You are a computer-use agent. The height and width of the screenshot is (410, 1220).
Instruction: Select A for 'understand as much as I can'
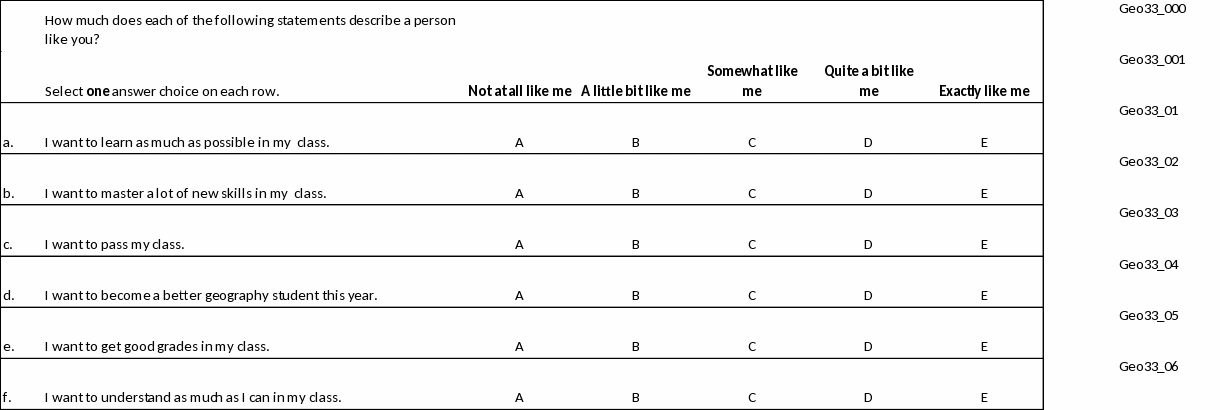point(519,398)
